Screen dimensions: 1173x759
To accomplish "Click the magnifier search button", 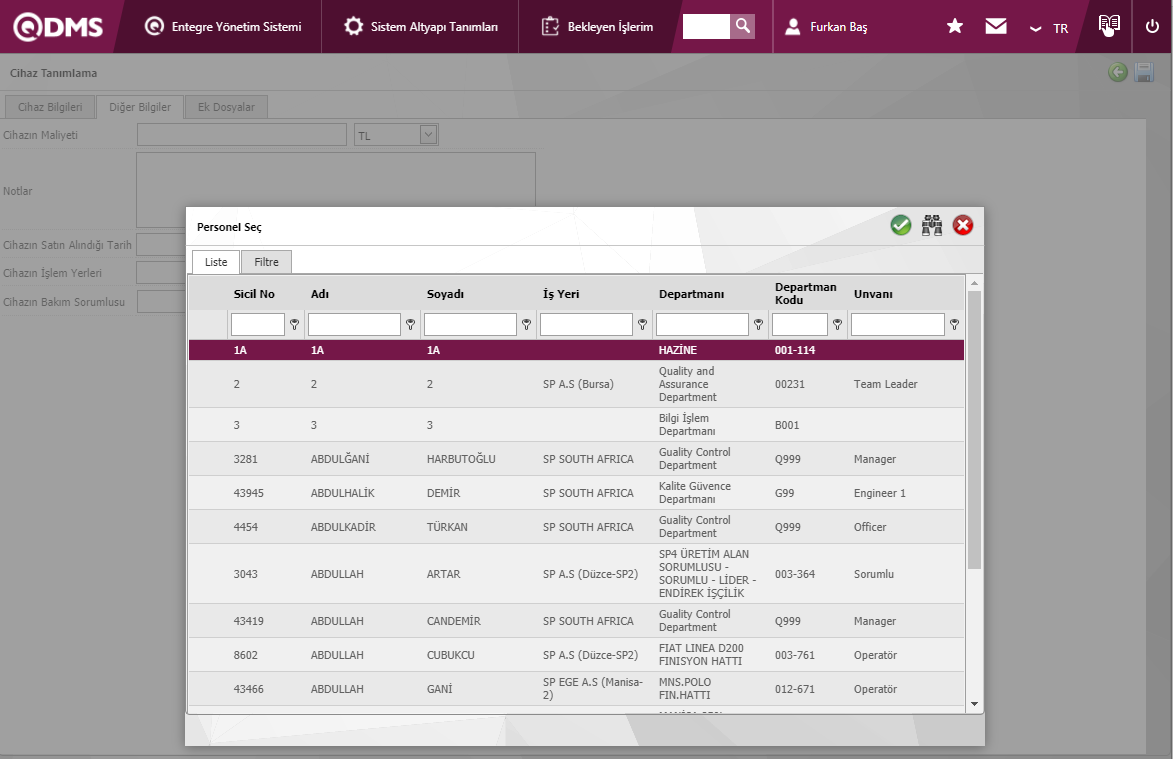I will (x=742, y=26).
